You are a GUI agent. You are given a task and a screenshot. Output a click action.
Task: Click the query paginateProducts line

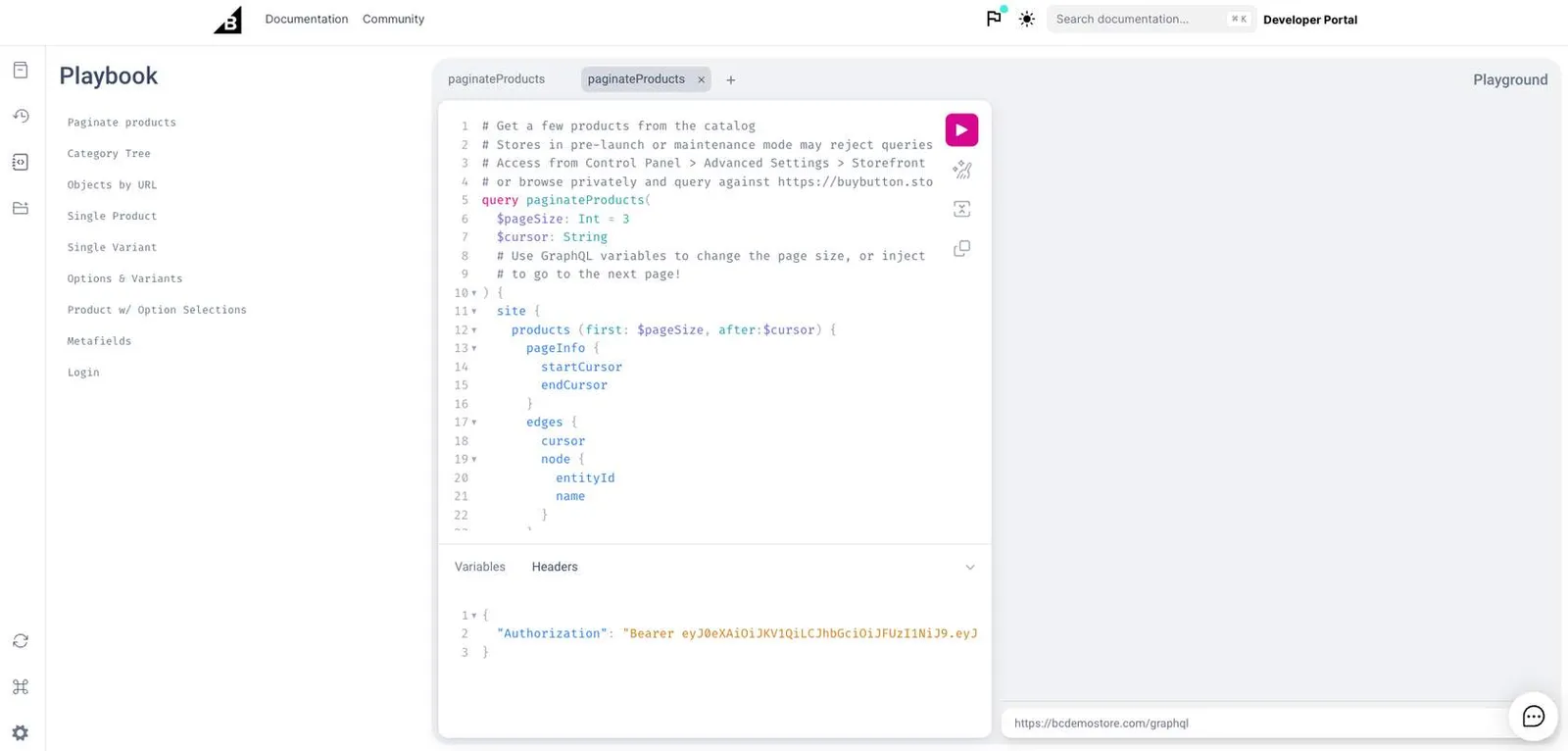coord(565,200)
